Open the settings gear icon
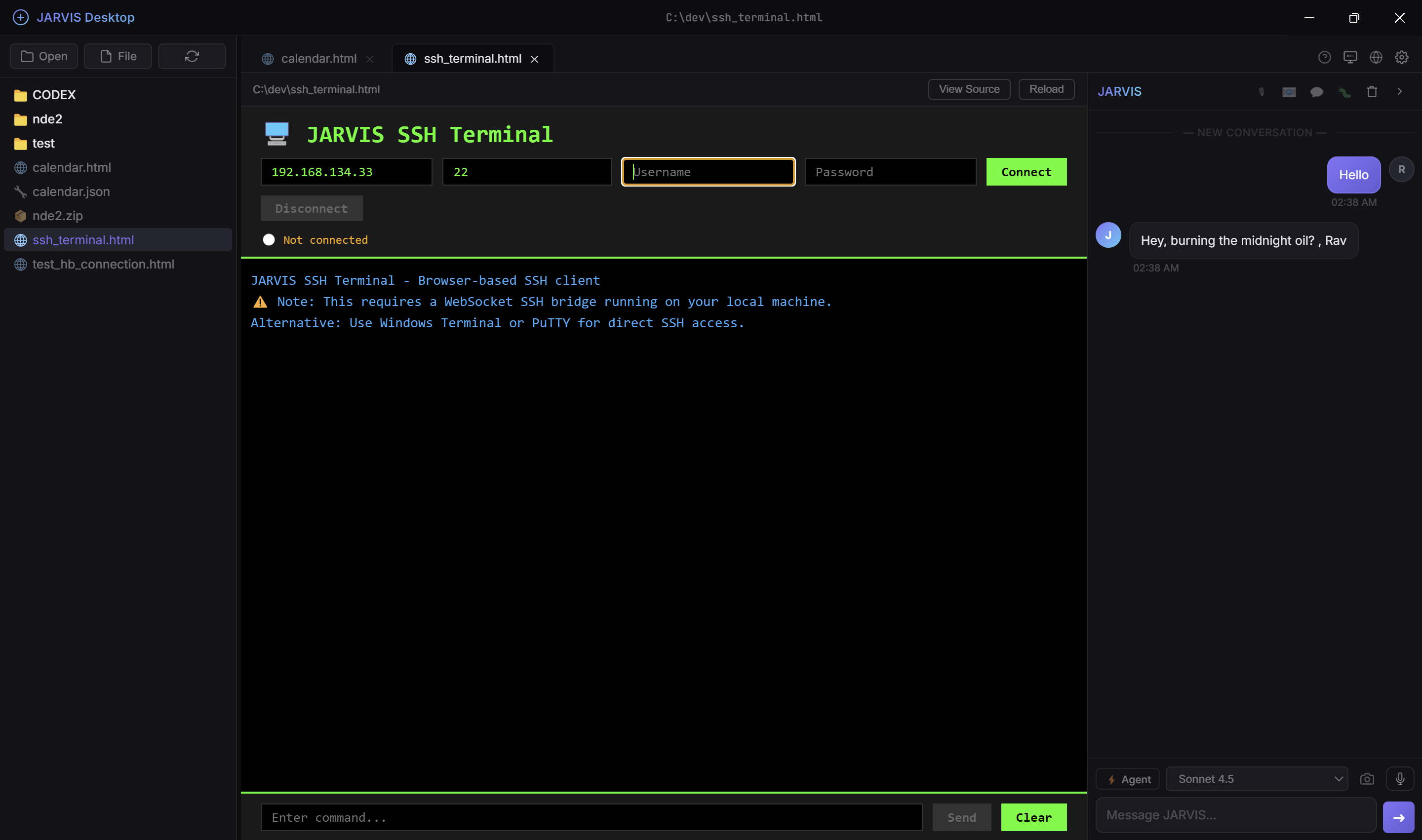The width and height of the screenshot is (1422, 840). click(1402, 57)
